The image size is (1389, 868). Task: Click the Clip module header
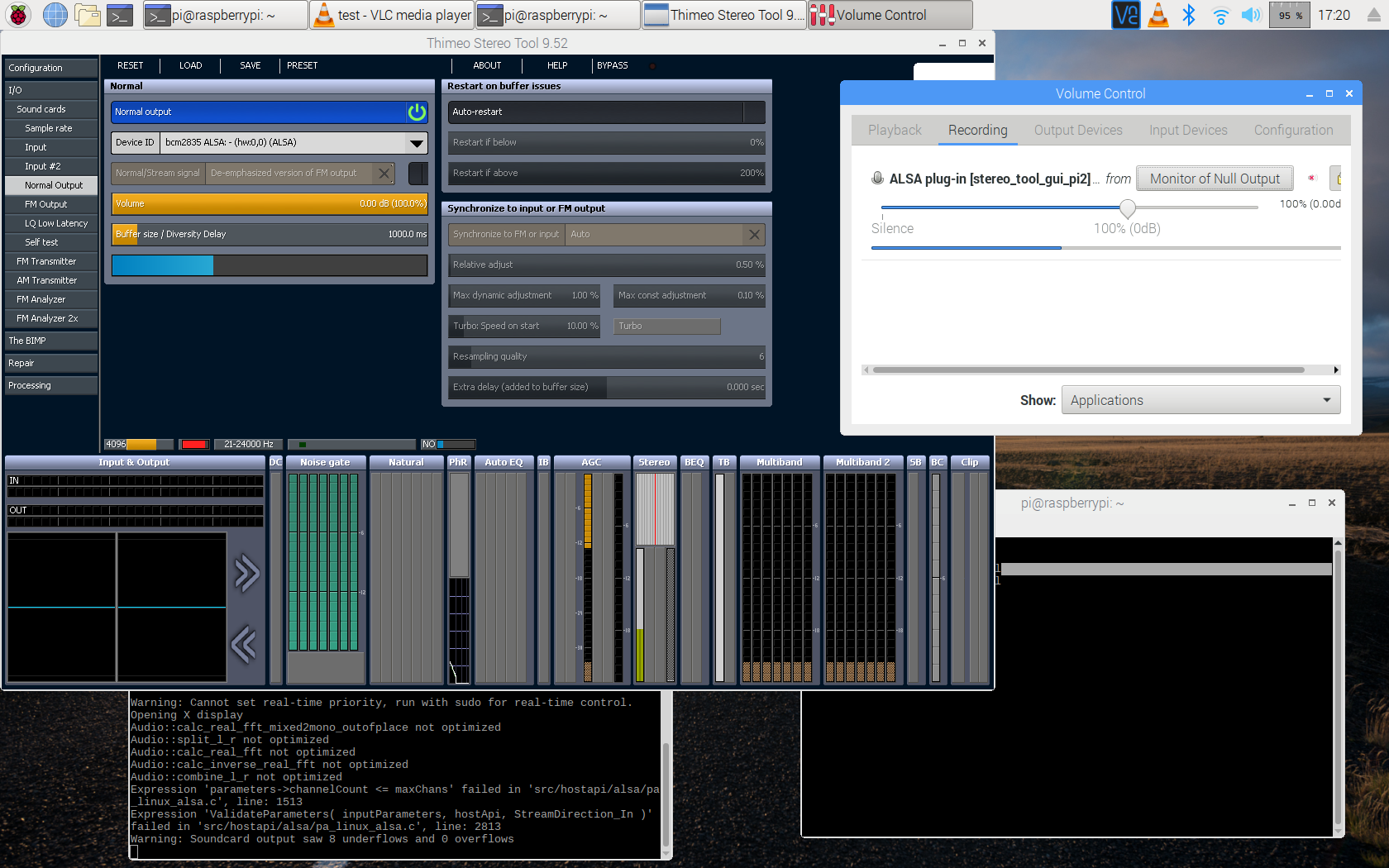pos(969,462)
